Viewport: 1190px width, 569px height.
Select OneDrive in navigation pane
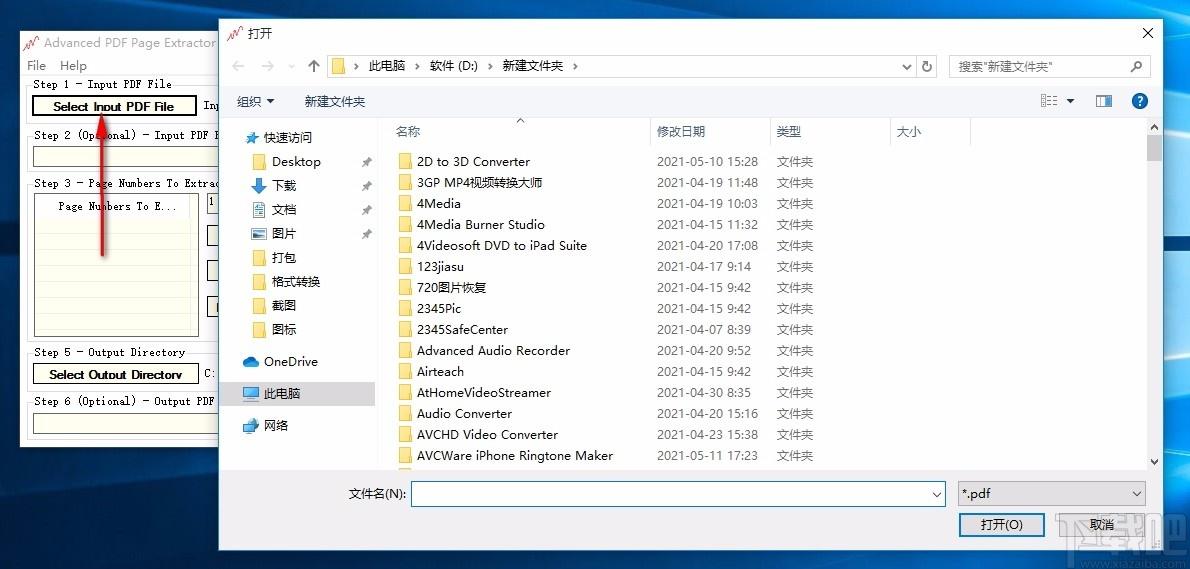pyautogui.click(x=291, y=362)
